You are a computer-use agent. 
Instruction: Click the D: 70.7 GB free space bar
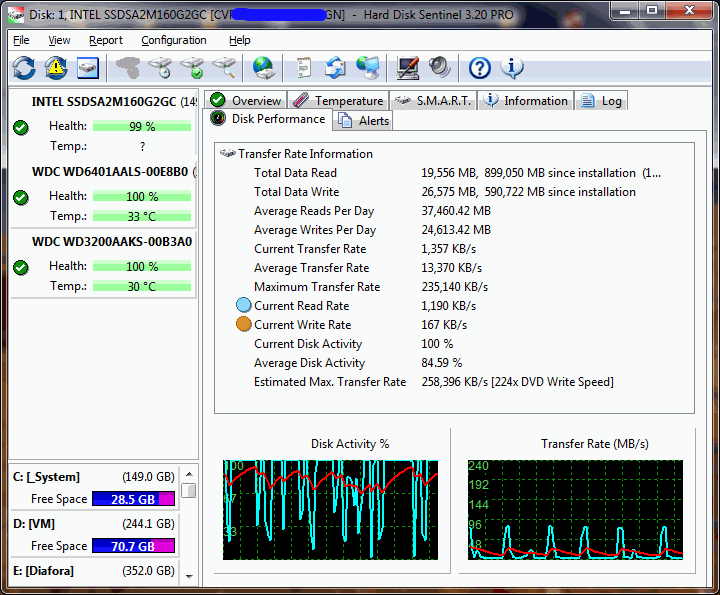(x=133, y=545)
